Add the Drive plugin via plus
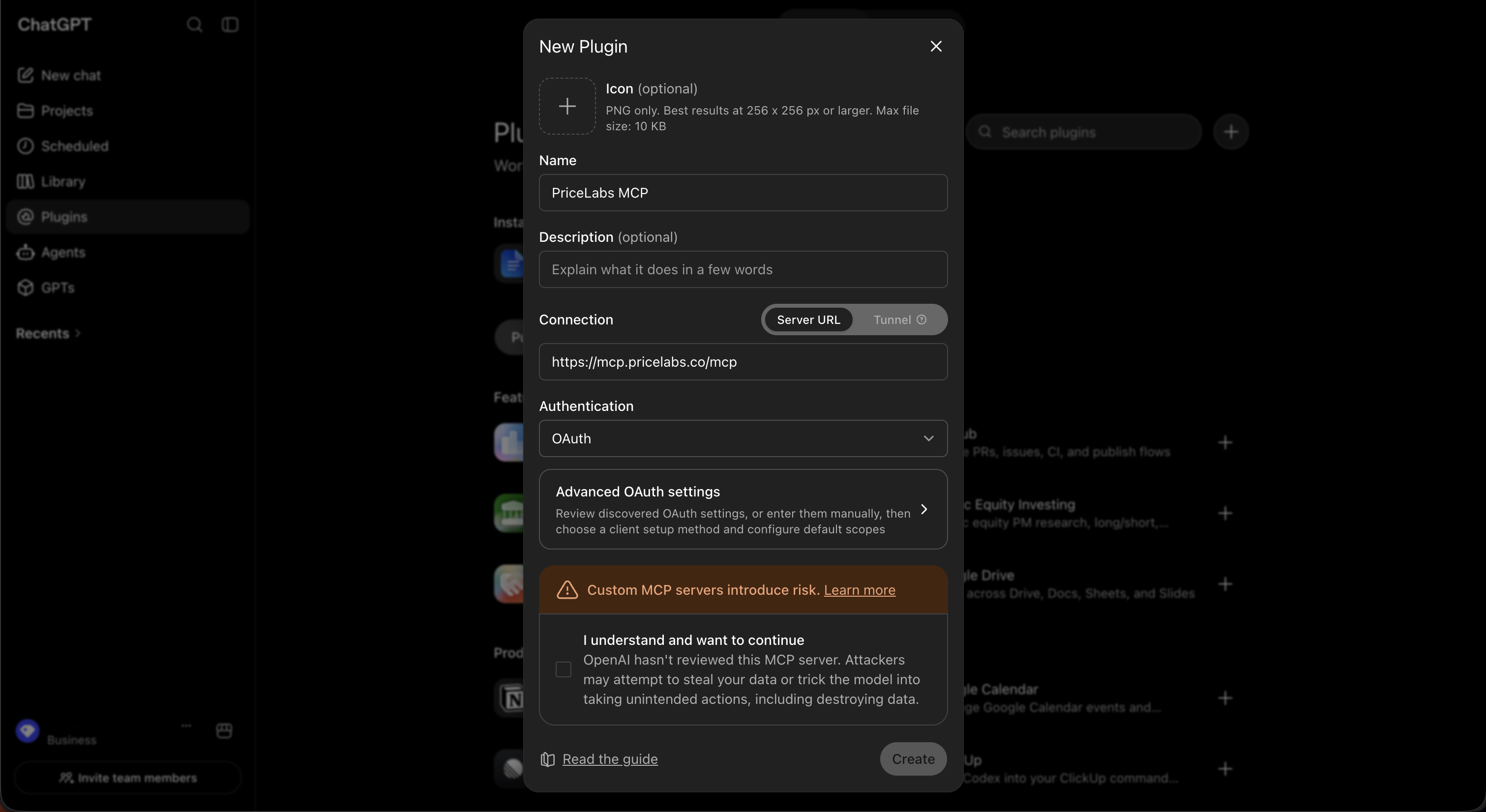The image size is (1486, 812). pyautogui.click(x=1225, y=584)
